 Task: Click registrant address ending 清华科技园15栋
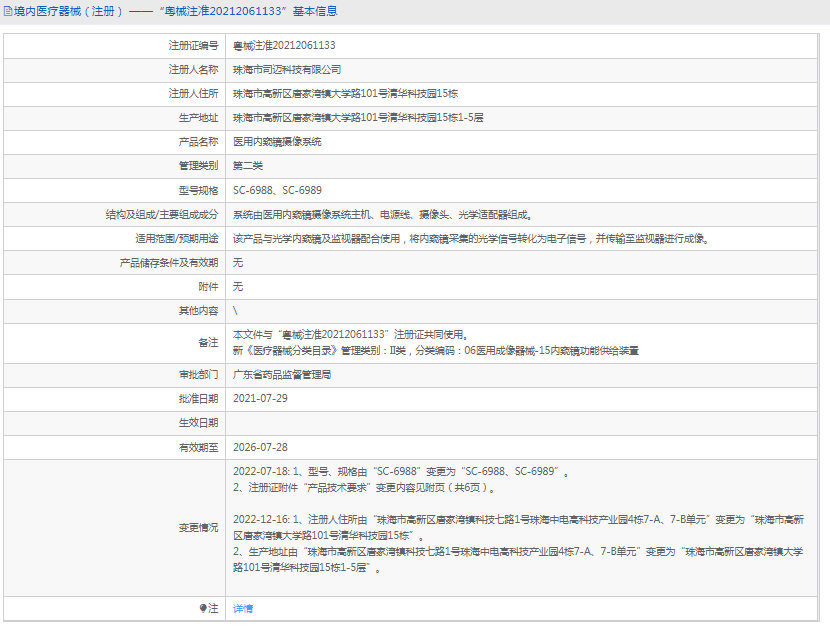[346, 94]
